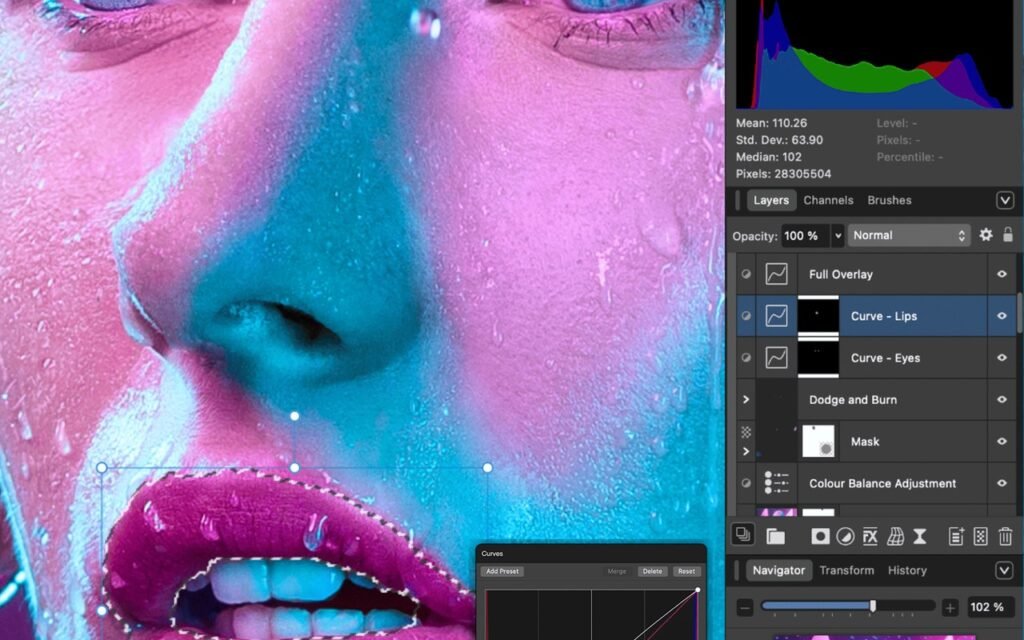This screenshot has width=1024, height=640.
Task: Switch to the Navigator tab
Action: [x=778, y=570]
